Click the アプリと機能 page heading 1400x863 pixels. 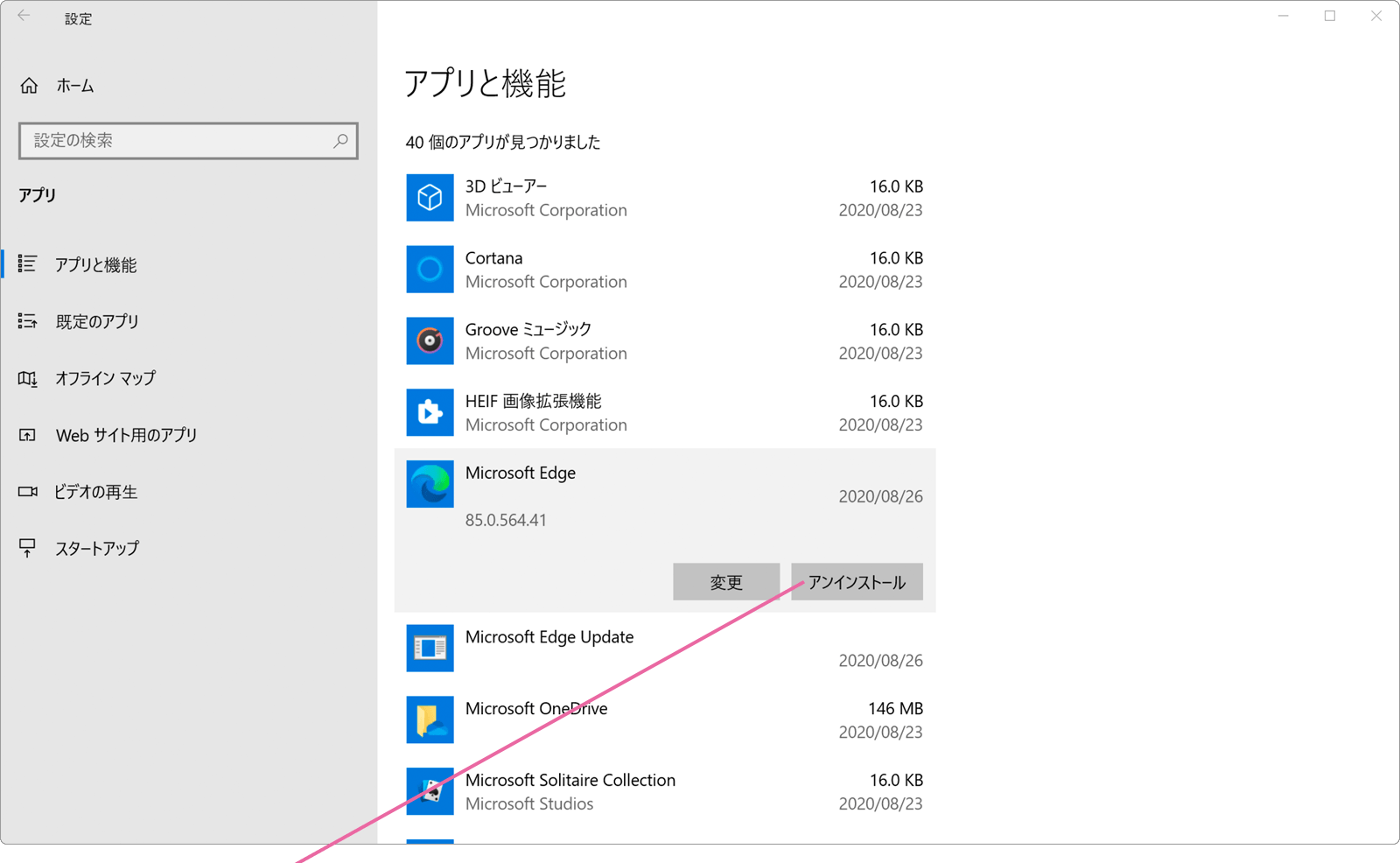[485, 83]
